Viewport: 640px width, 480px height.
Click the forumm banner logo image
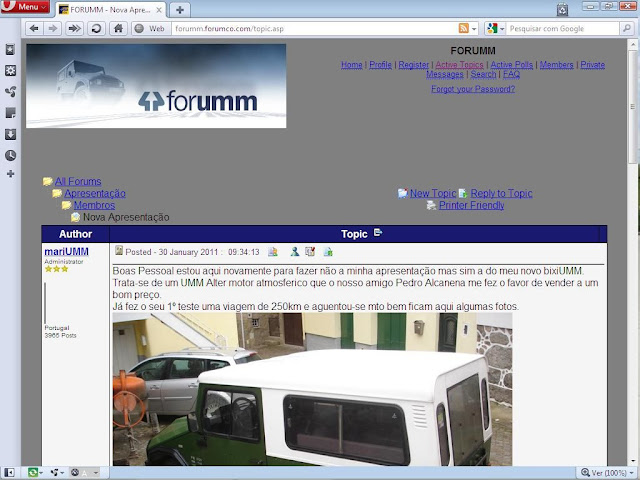[x=156, y=86]
